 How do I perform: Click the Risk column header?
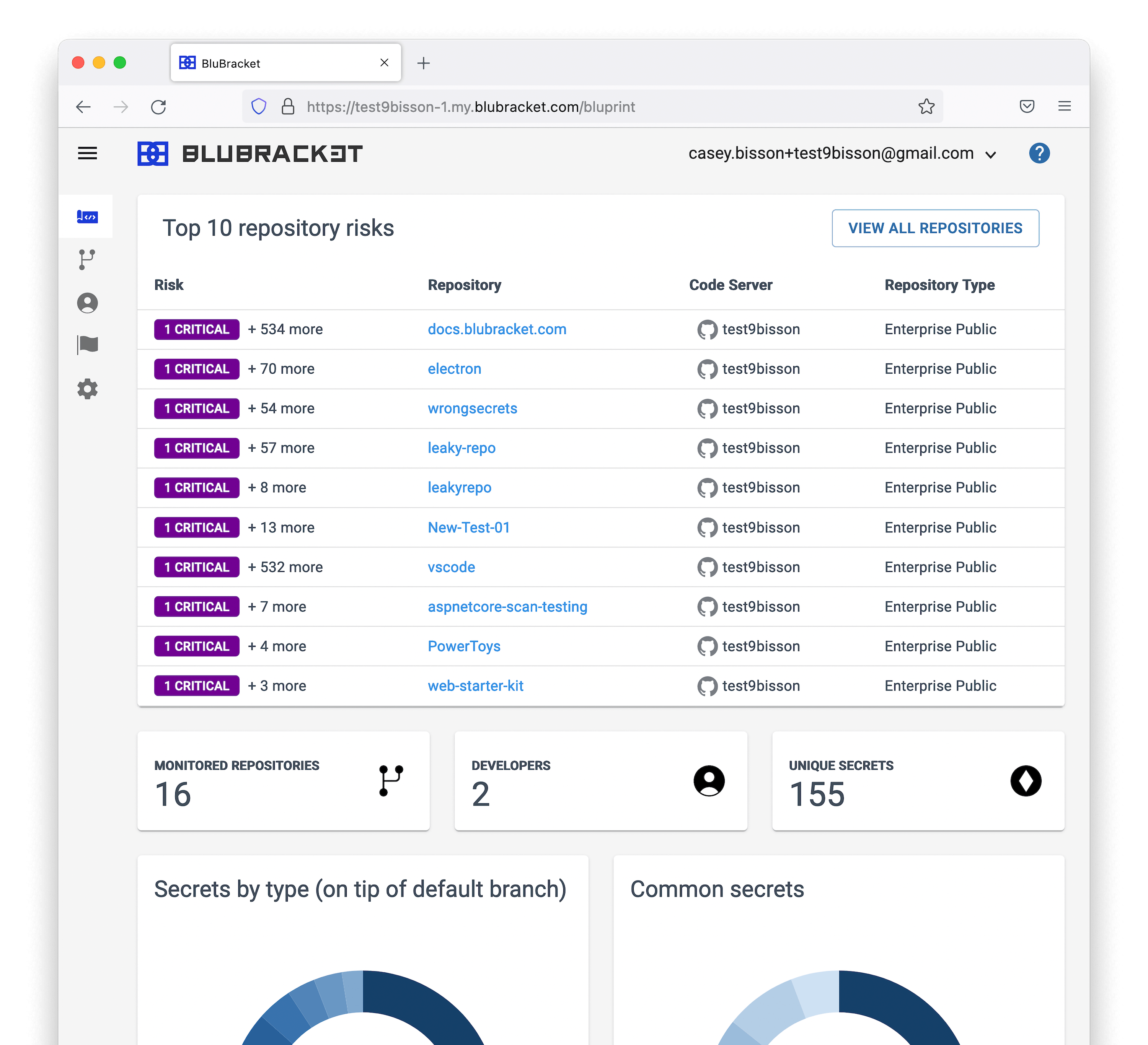[168, 285]
